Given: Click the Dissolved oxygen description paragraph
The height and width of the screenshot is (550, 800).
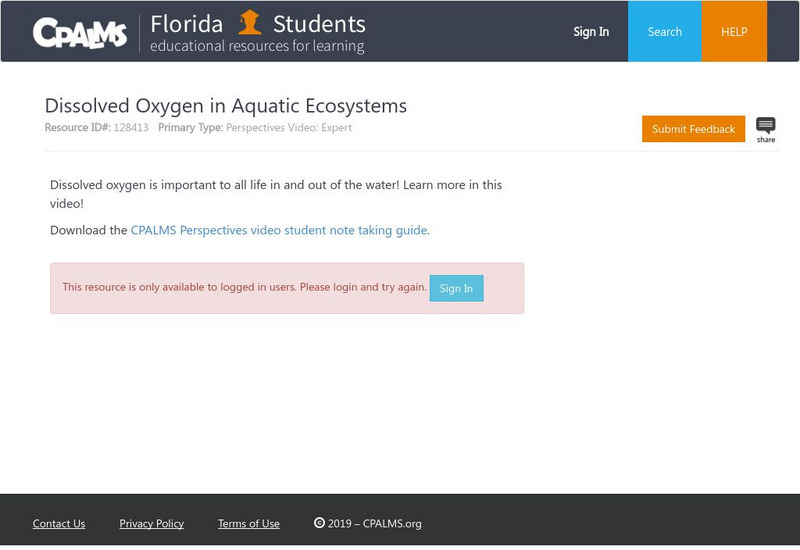Looking at the screenshot, I should pyautogui.click(x=276, y=194).
